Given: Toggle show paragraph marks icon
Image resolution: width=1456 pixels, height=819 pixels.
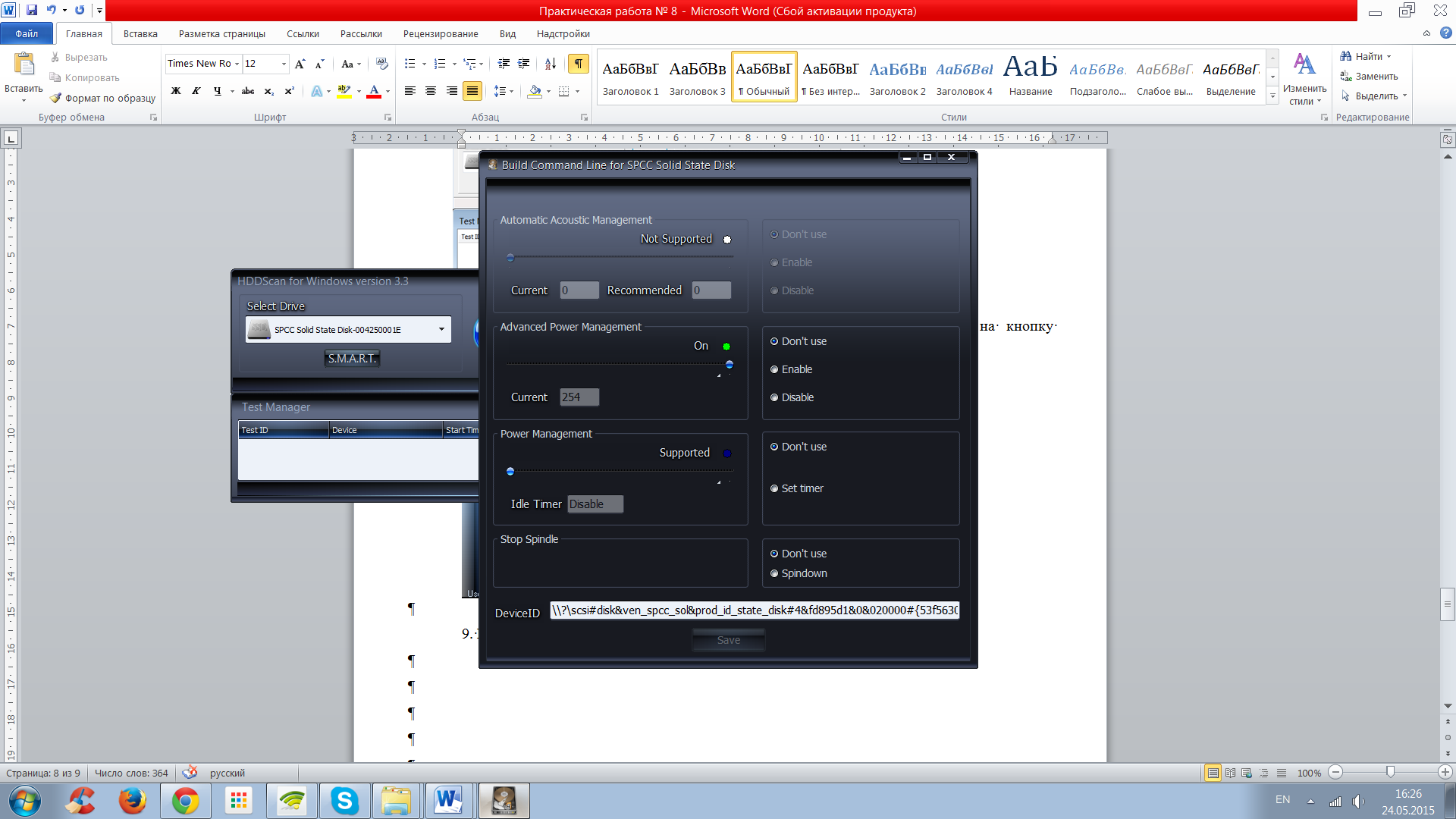Looking at the screenshot, I should (579, 64).
